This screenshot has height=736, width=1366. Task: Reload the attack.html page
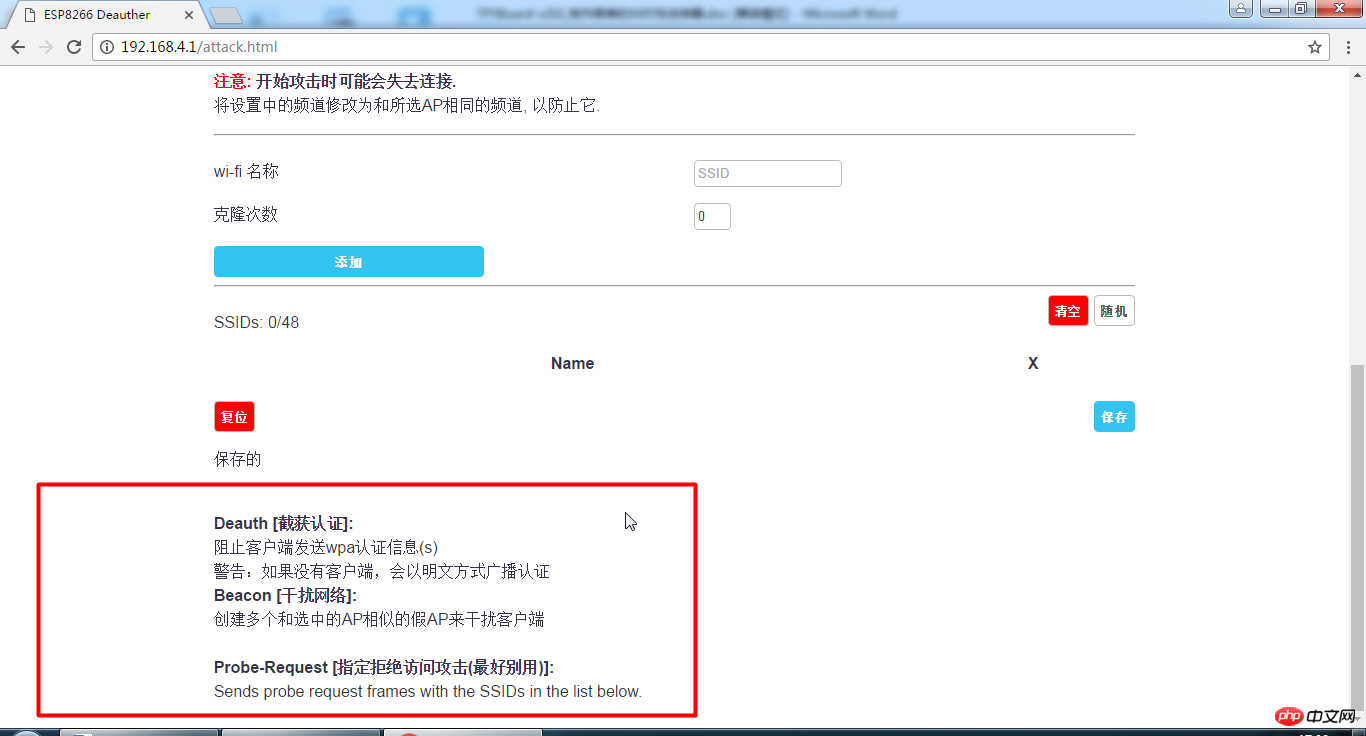coord(74,47)
